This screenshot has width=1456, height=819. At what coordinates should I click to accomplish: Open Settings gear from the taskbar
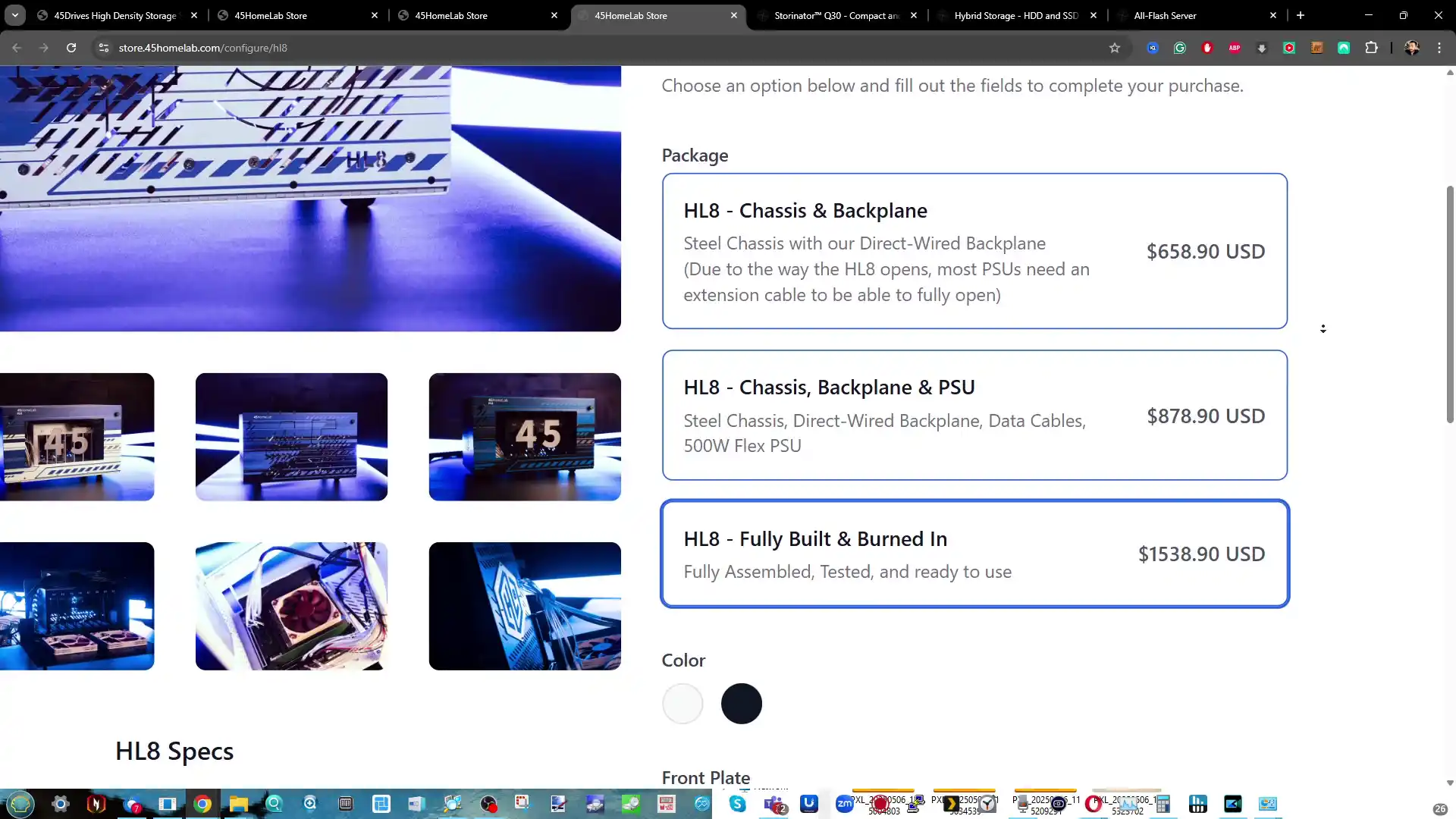coord(61,804)
